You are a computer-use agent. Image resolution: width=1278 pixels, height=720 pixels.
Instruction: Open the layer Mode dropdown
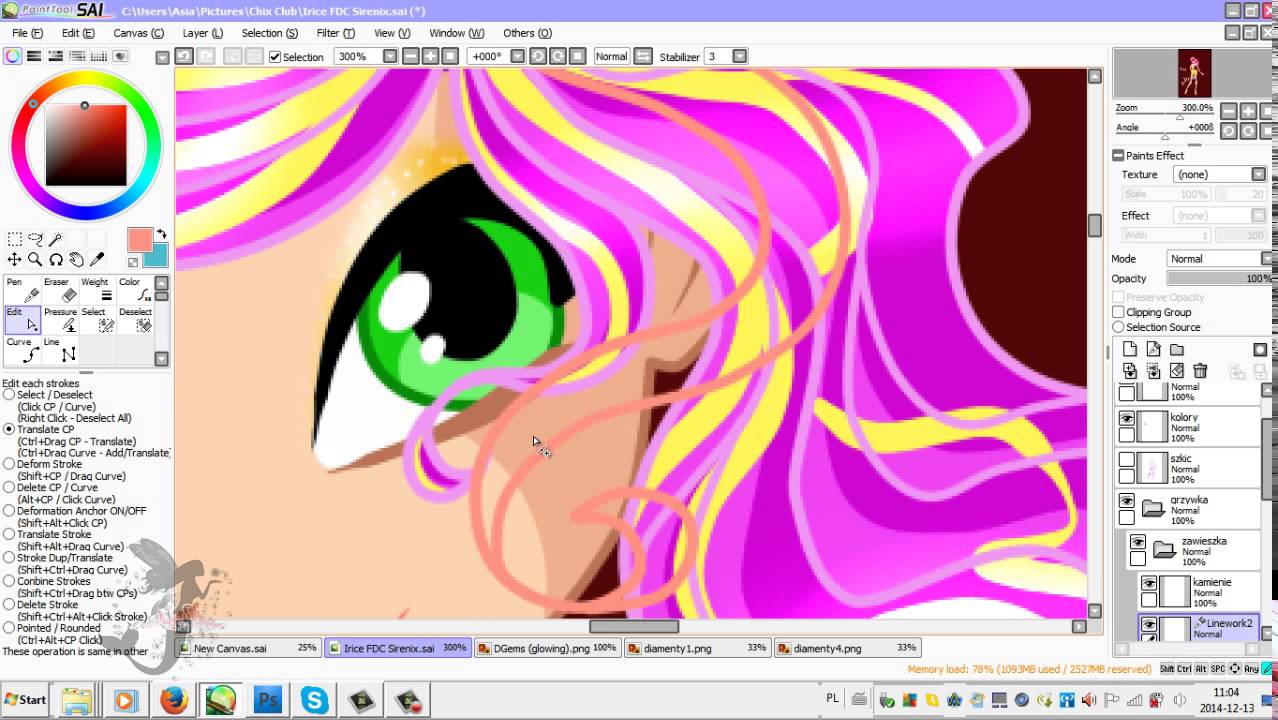[x=1267, y=258]
